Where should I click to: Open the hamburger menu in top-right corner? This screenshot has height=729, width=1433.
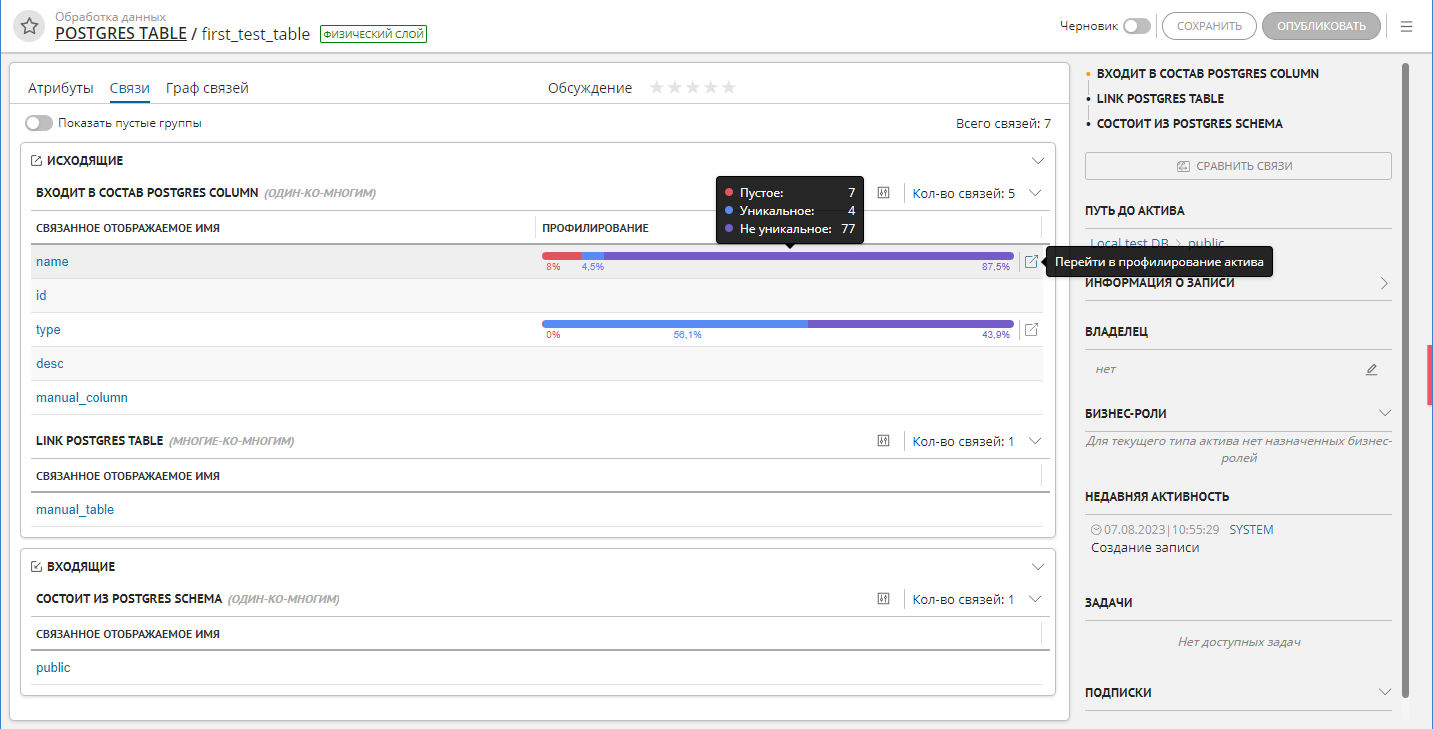[x=1406, y=26]
